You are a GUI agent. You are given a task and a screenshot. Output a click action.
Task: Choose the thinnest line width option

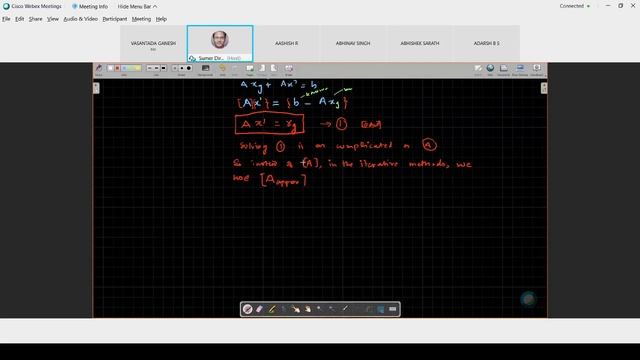(x=149, y=68)
